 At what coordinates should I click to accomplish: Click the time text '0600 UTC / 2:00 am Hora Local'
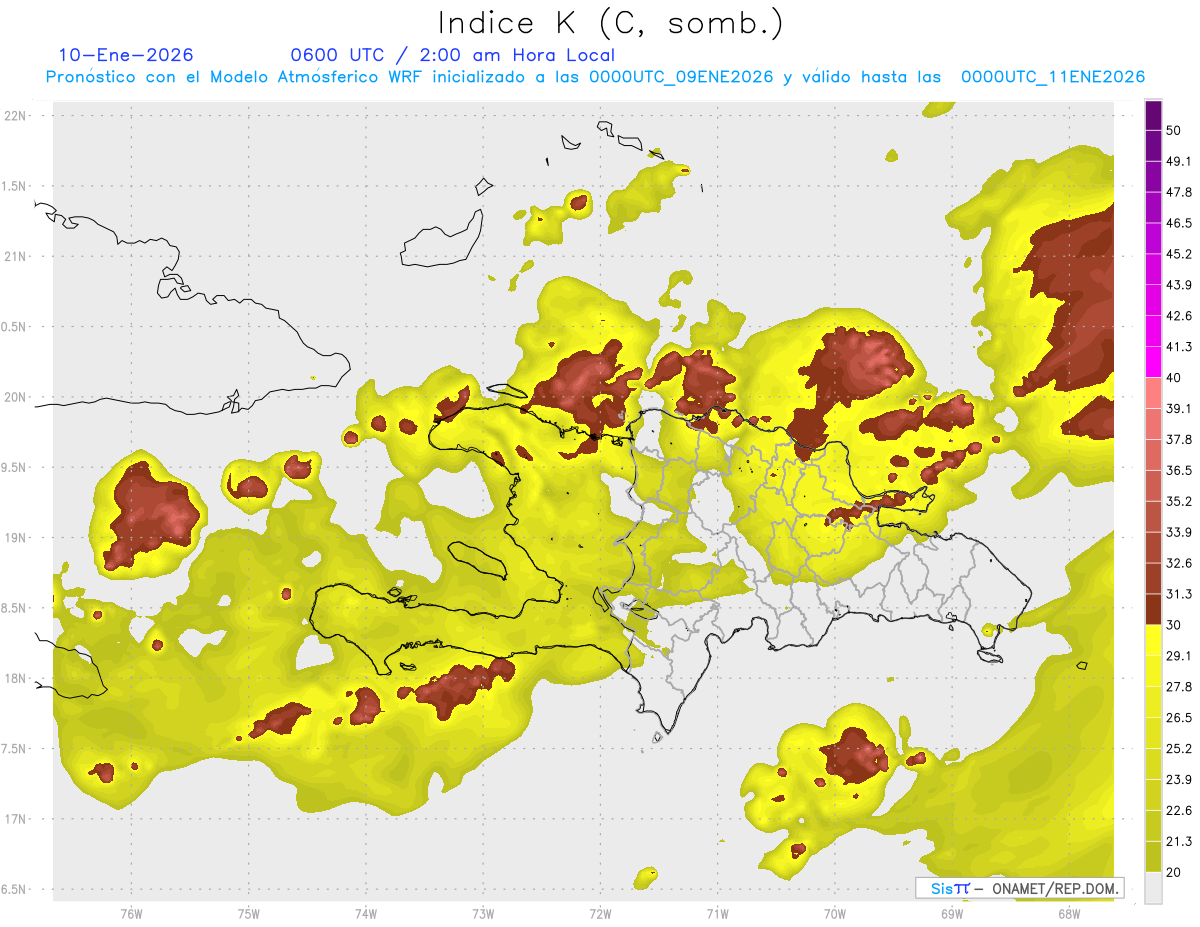[x=452, y=55]
